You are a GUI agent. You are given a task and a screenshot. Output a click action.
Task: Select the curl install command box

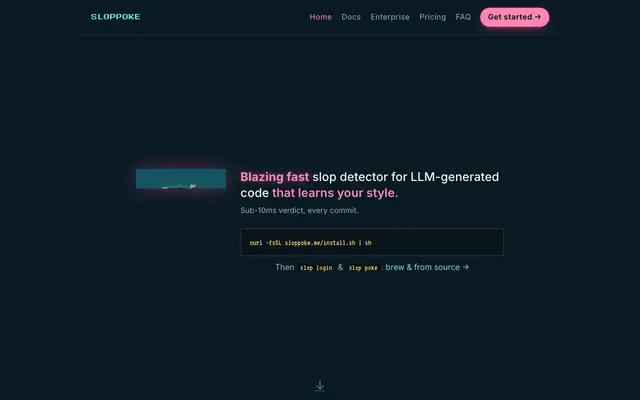click(372, 242)
